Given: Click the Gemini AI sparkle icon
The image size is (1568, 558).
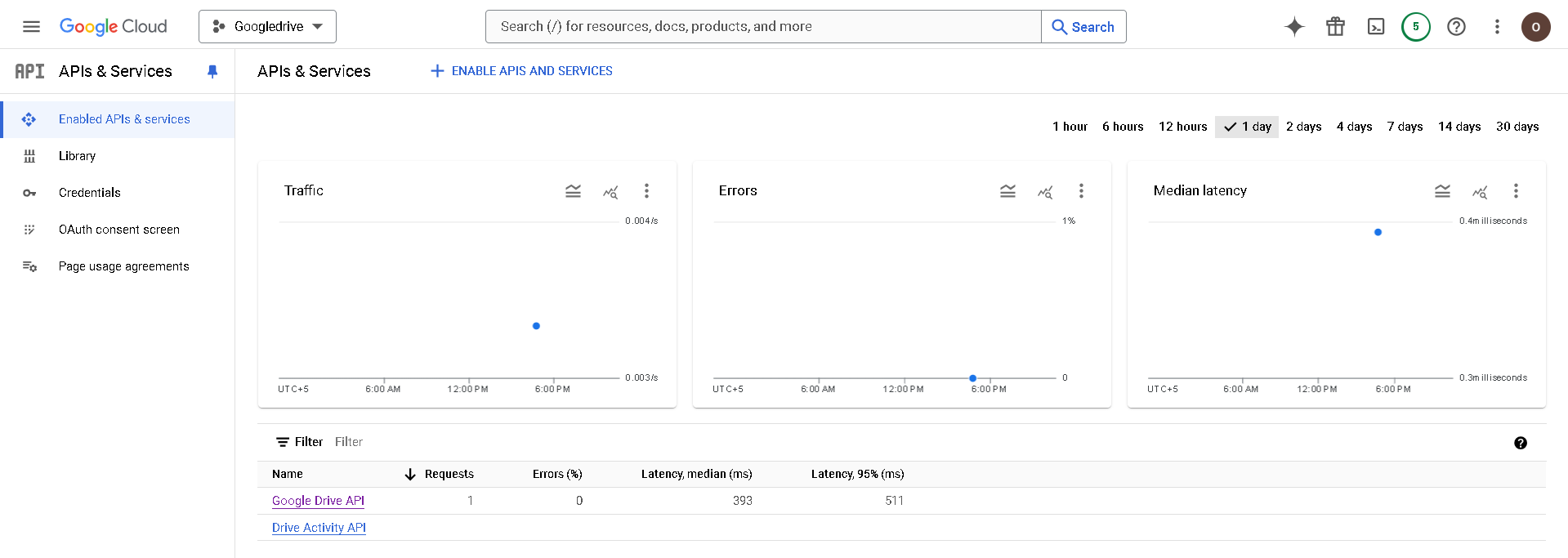Looking at the screenshot, I should 1294,27.
